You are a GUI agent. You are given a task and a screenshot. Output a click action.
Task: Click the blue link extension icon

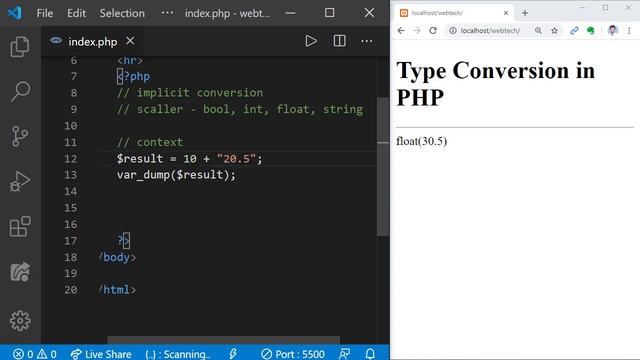[574, 31]
